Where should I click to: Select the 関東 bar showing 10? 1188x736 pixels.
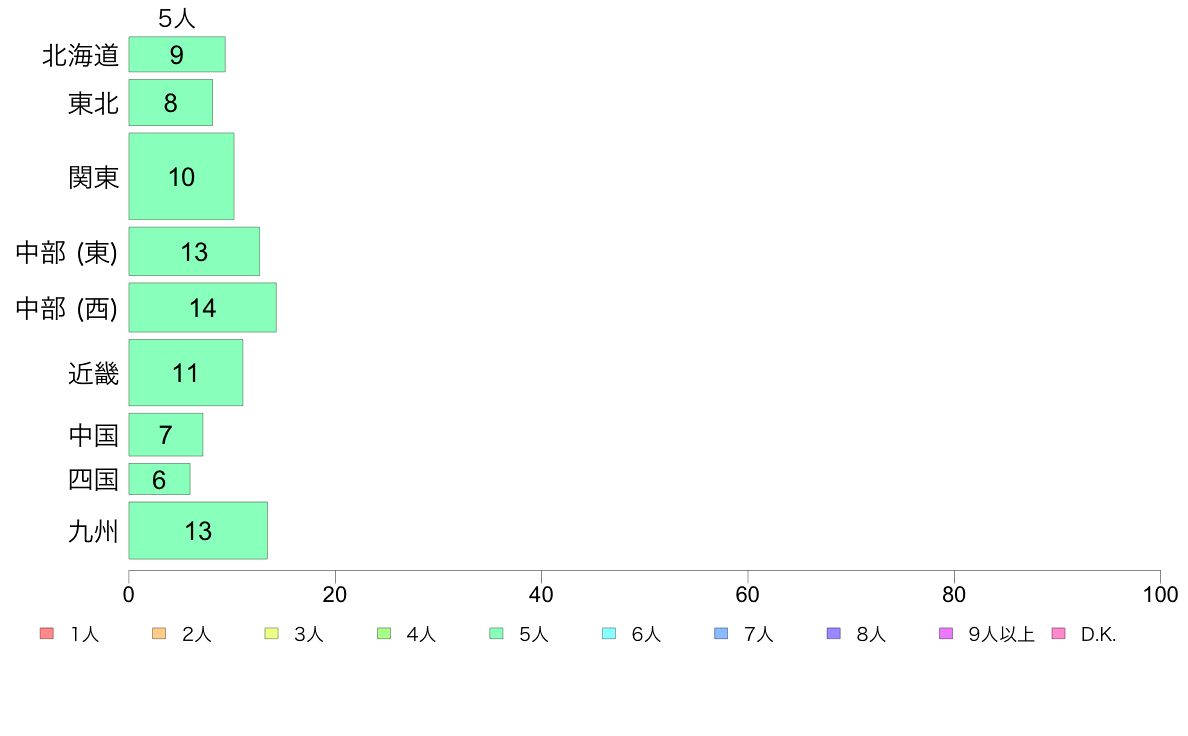tap(181, 177)
